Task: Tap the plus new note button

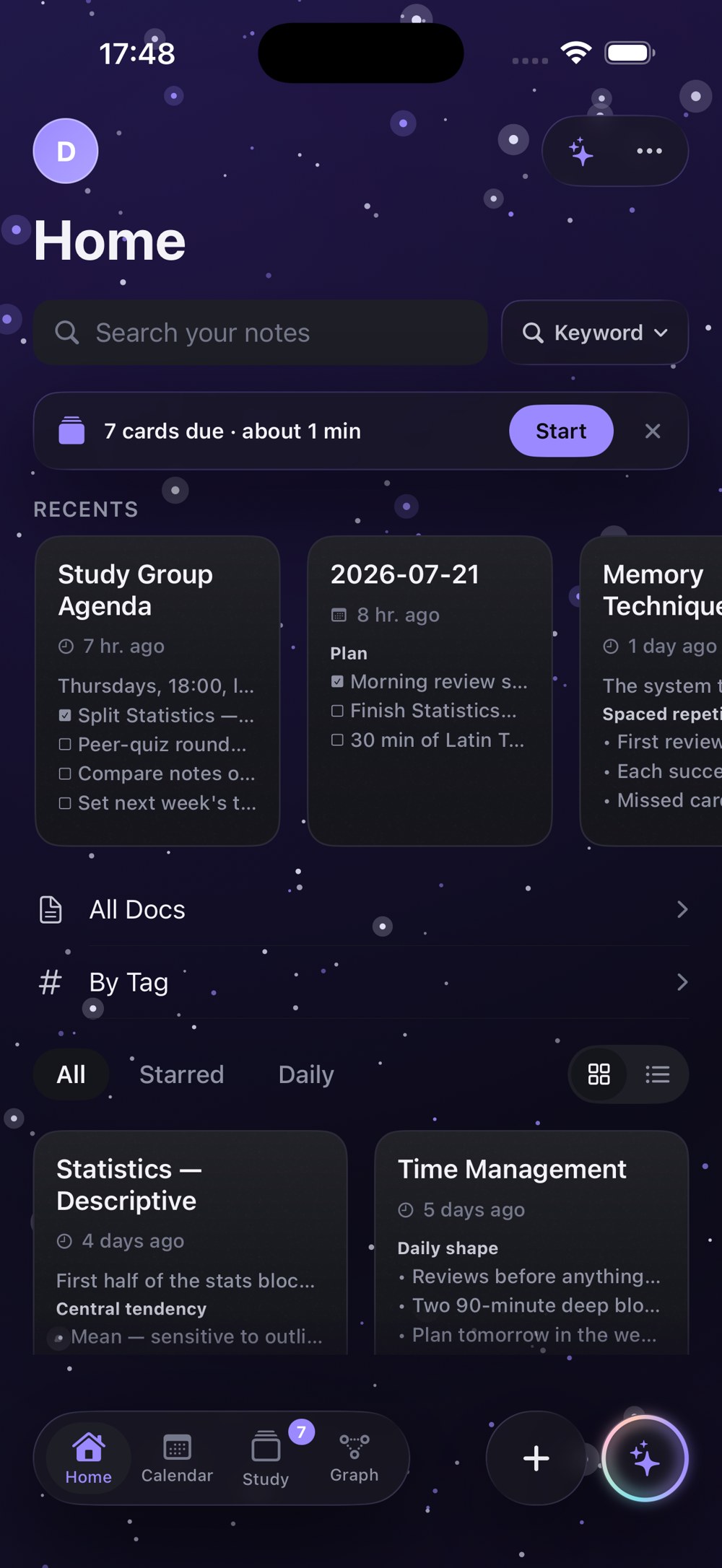Action: point(536,1458)
